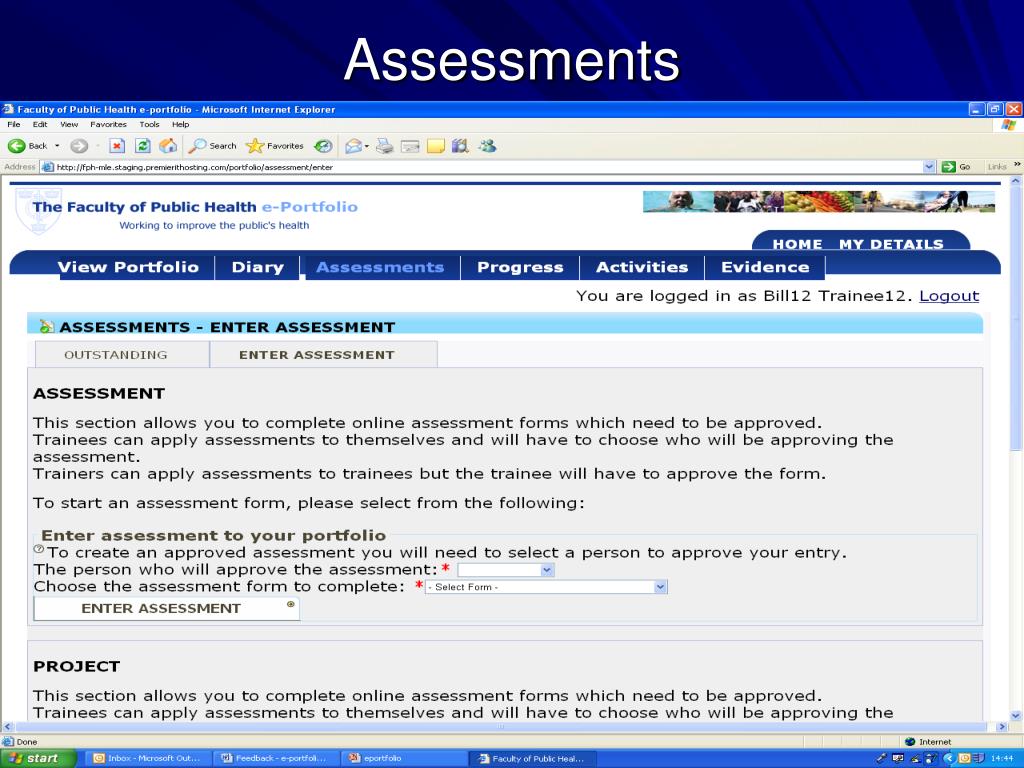Click the Internet zone status bar entry
The width and height of the screenshot is (1024, 768).
(928, 742)
